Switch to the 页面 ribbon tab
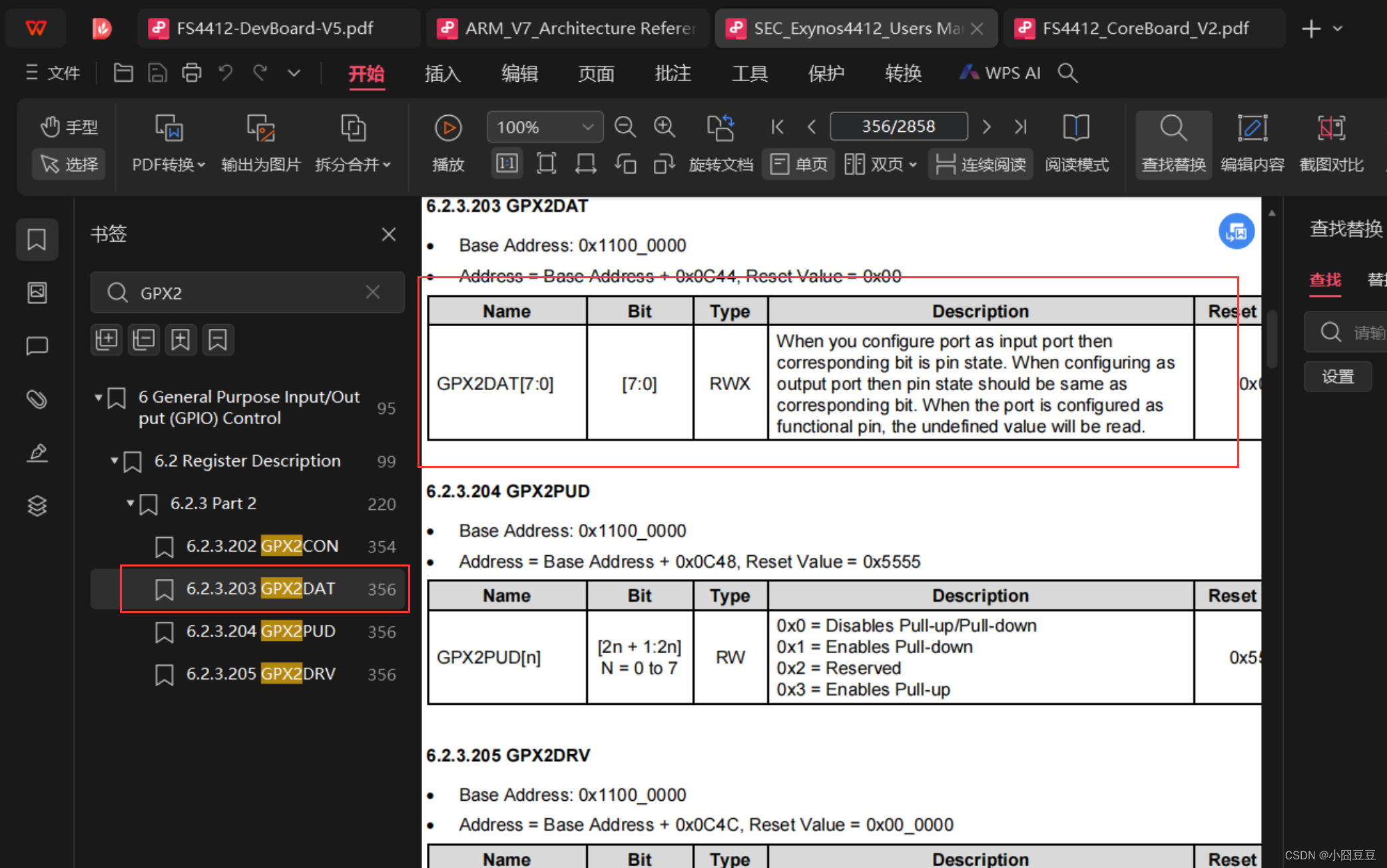The width and height of the screenshot is (1387, 868). 596,73
